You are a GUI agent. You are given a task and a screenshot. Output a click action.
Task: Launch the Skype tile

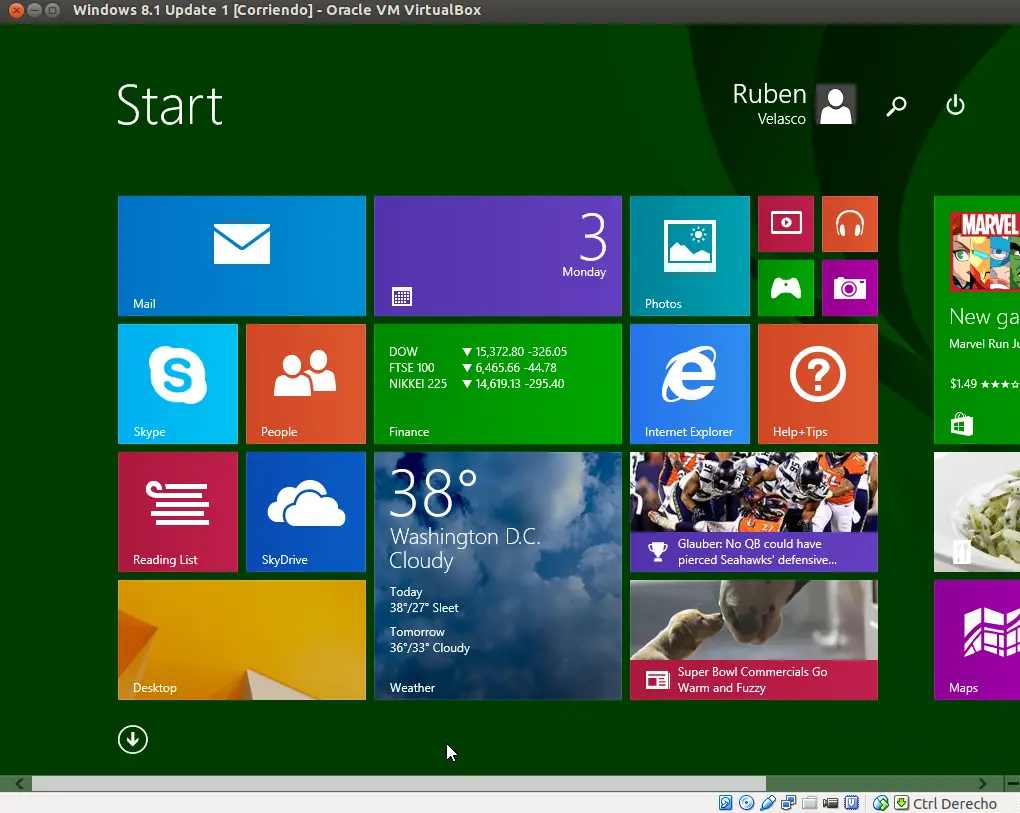pyautogui.click(x=178, y=384)
